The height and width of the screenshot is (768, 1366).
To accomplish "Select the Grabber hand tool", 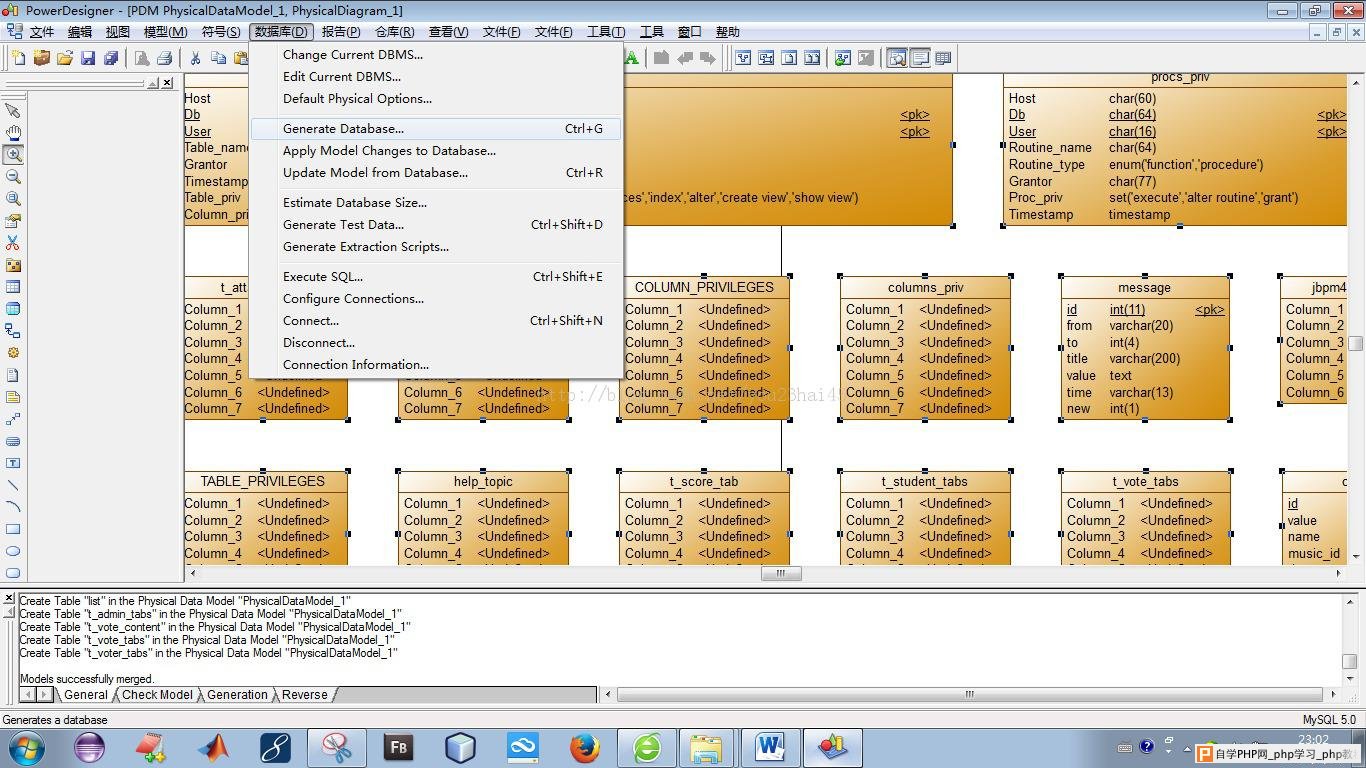I will pyautogui.click(x=13, y=132).
